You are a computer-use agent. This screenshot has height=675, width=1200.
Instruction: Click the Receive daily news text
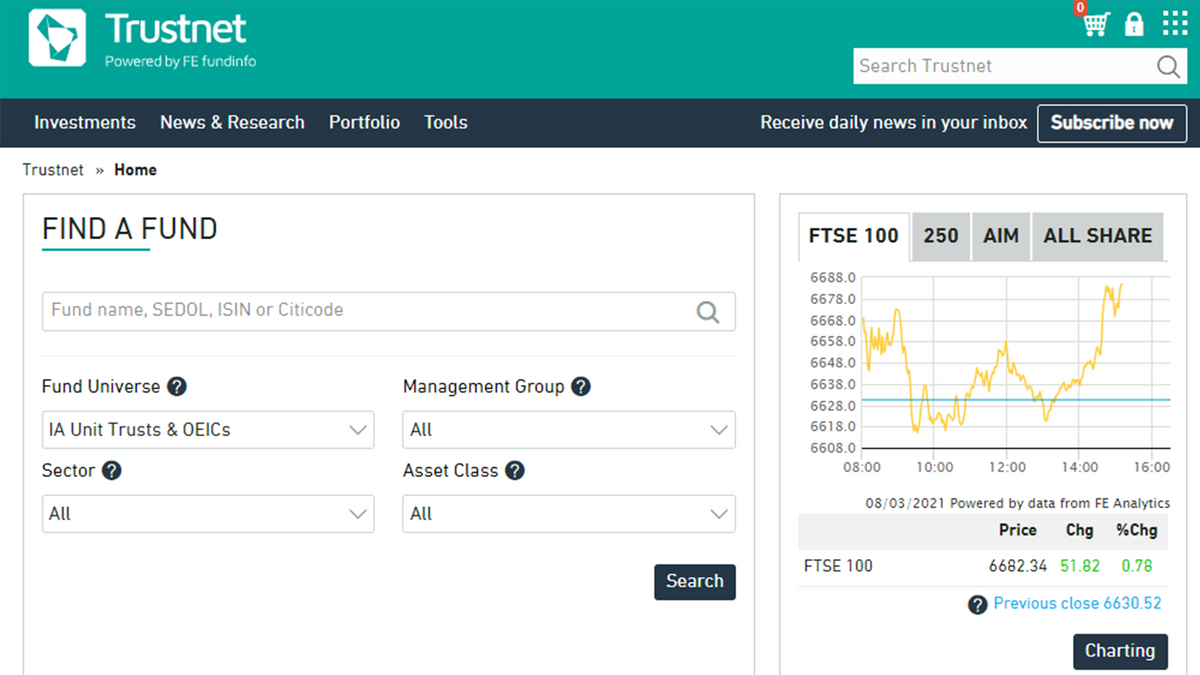coord(894,123)
